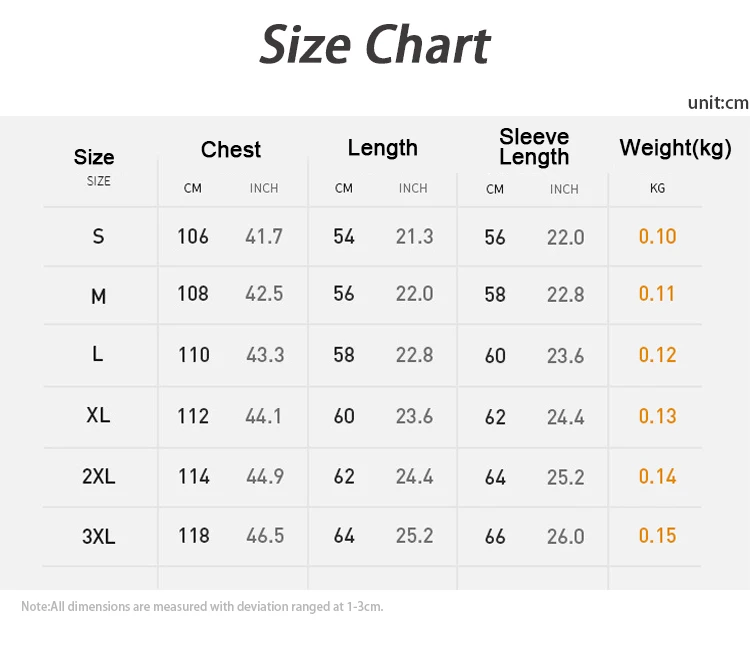Click chest inch value 46.5
The image size is (750, 653).
264,536
